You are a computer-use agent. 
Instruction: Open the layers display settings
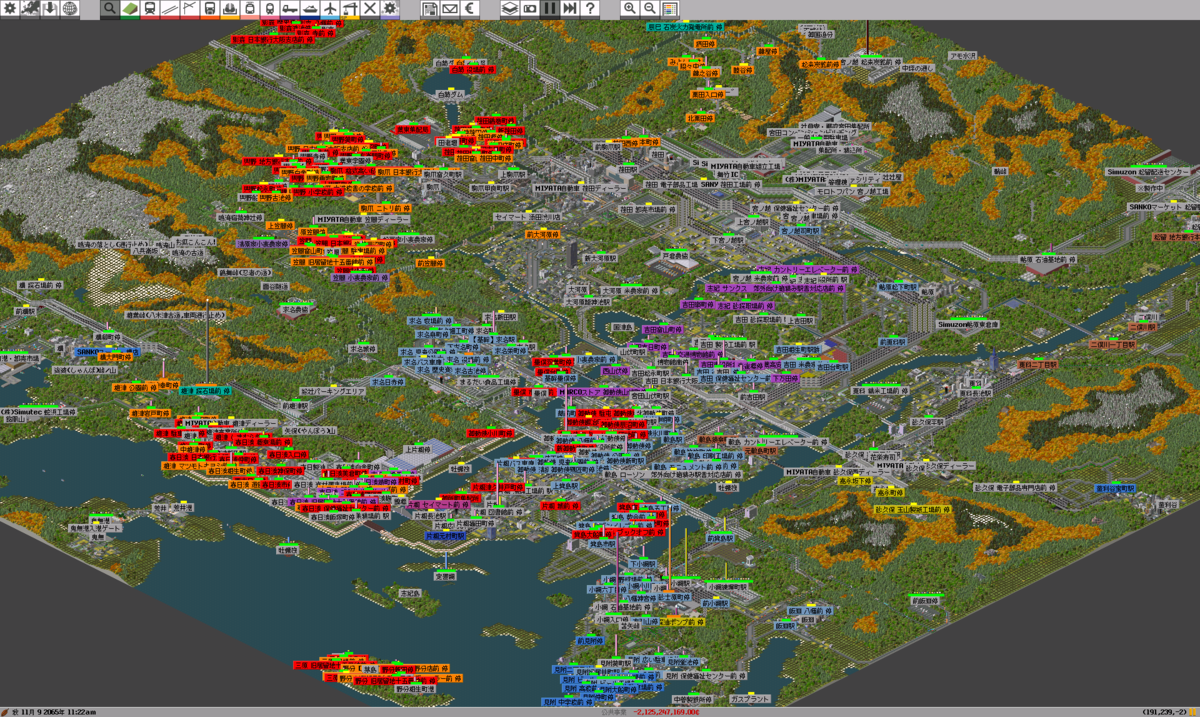click(509, 9)
